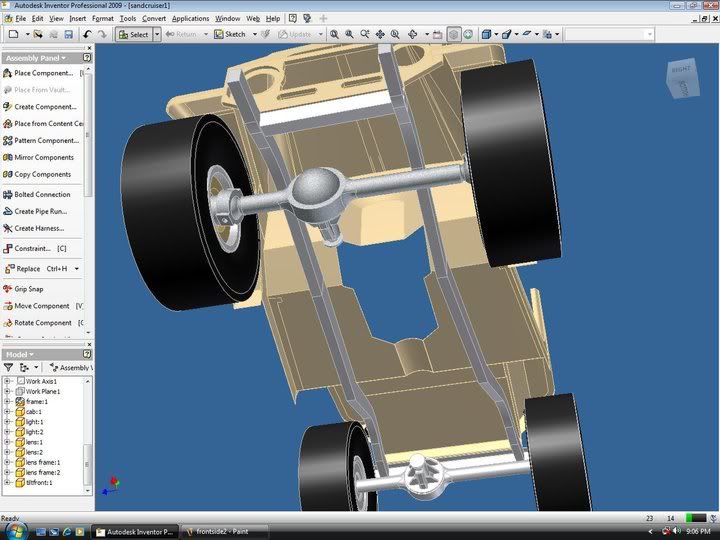
Task: Click the Zoom Window icon
Action: (349, 34)
